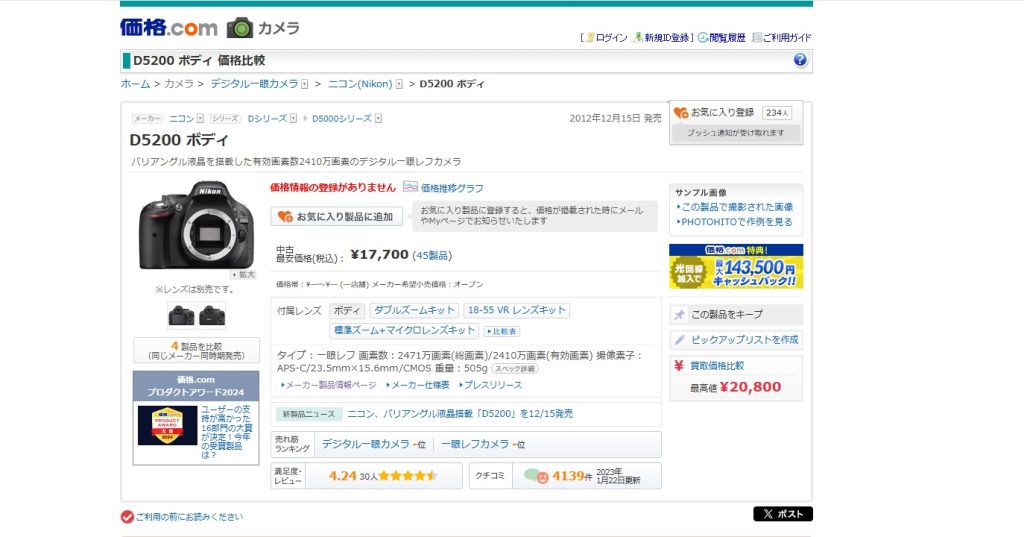
Task: Click ピックアップリストを作成 button
Action: point(736,340)
